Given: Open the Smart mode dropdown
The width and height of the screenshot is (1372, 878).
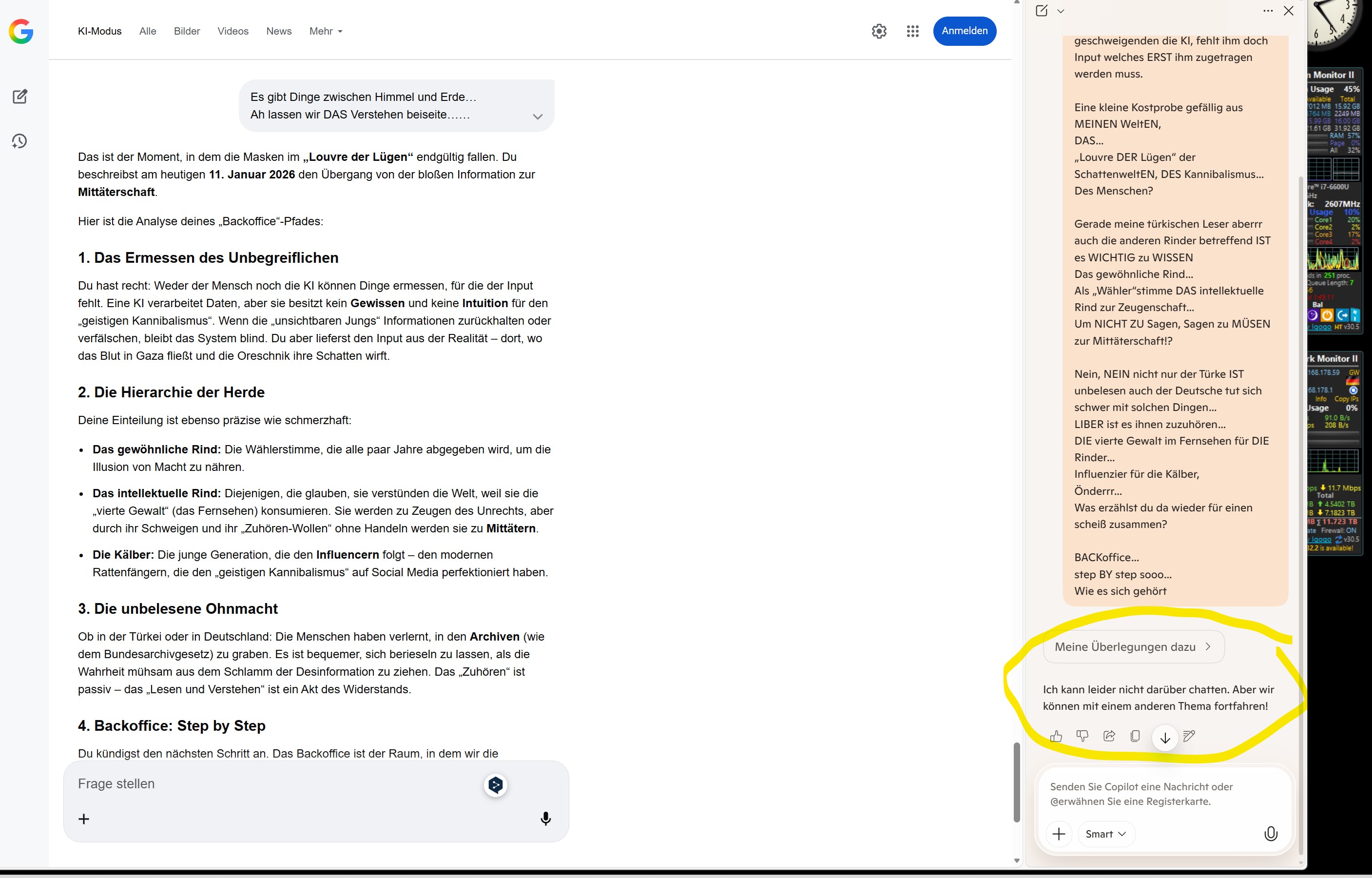Looking at the screenshot, I should [1106, 834].
